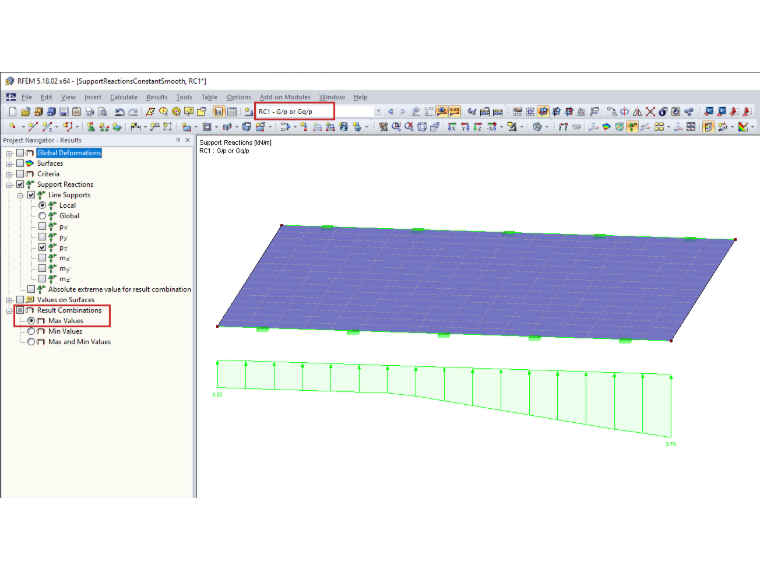Viewport: 760px width, 570px height.
Task: Choose Max and Min Values radio button
Action: (x=31, y=342)
